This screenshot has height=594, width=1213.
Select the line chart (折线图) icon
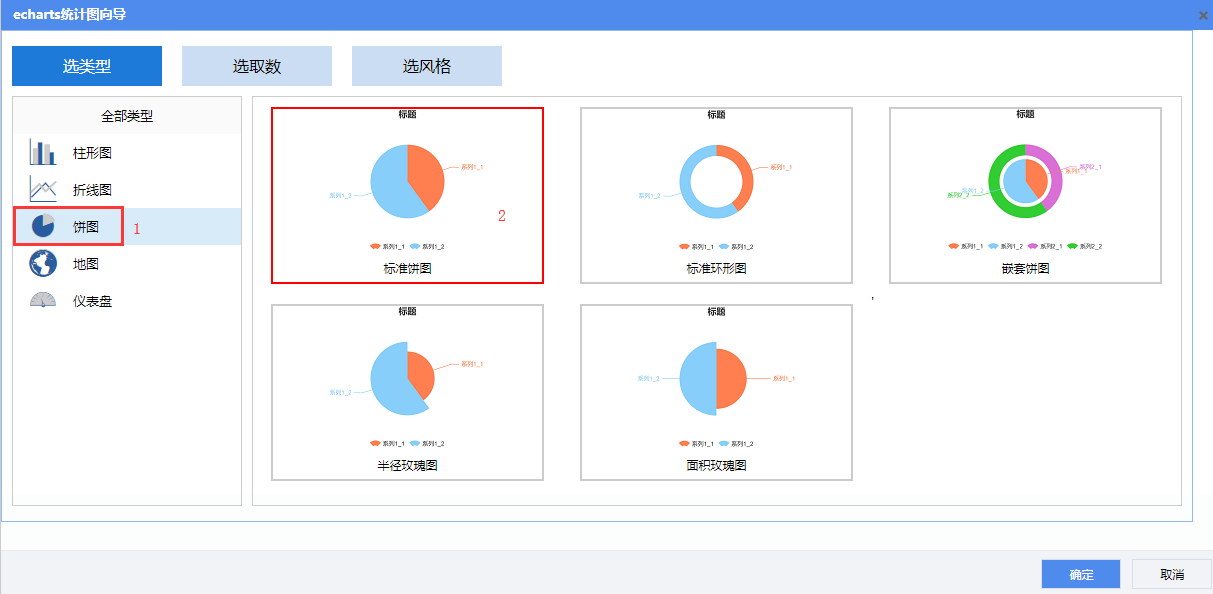(43, 189)
